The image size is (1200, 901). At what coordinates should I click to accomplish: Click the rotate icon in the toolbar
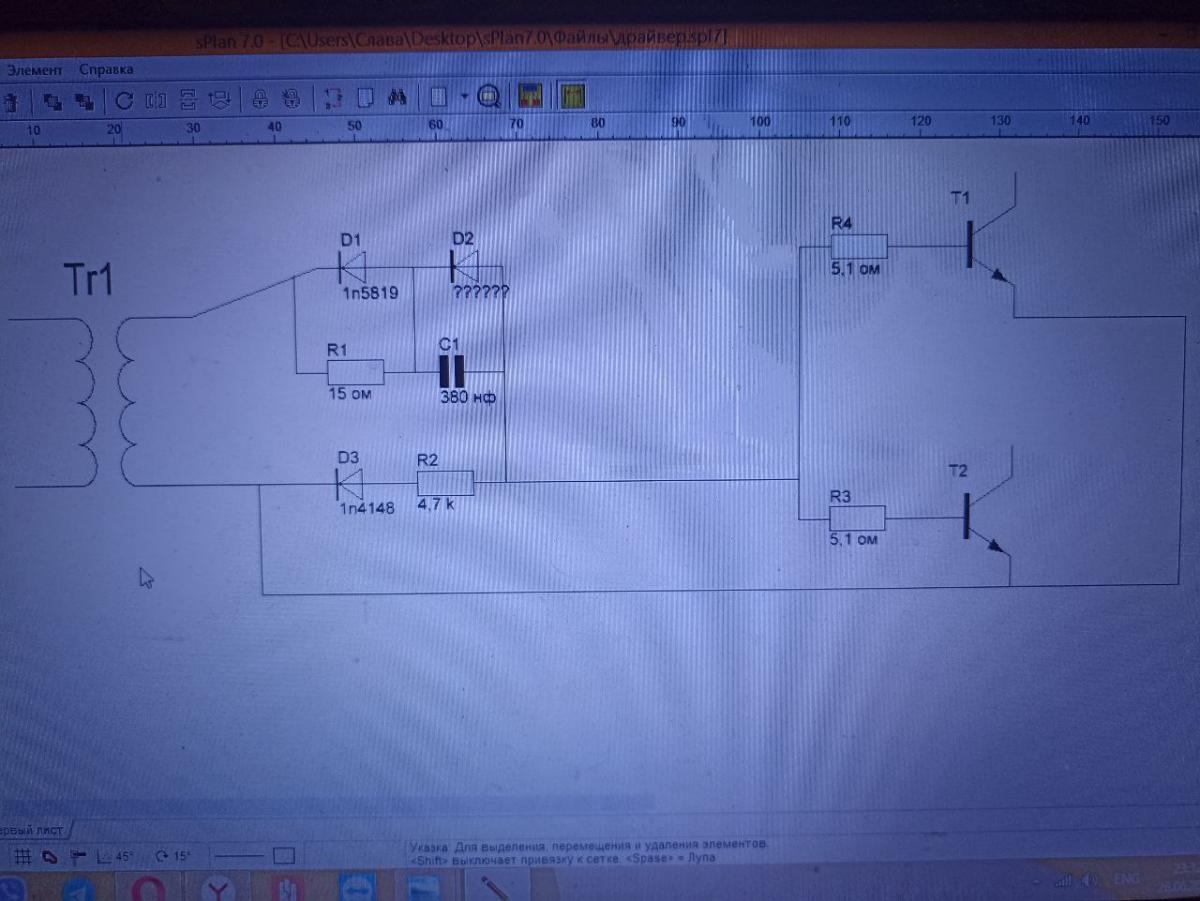point(125,100)
